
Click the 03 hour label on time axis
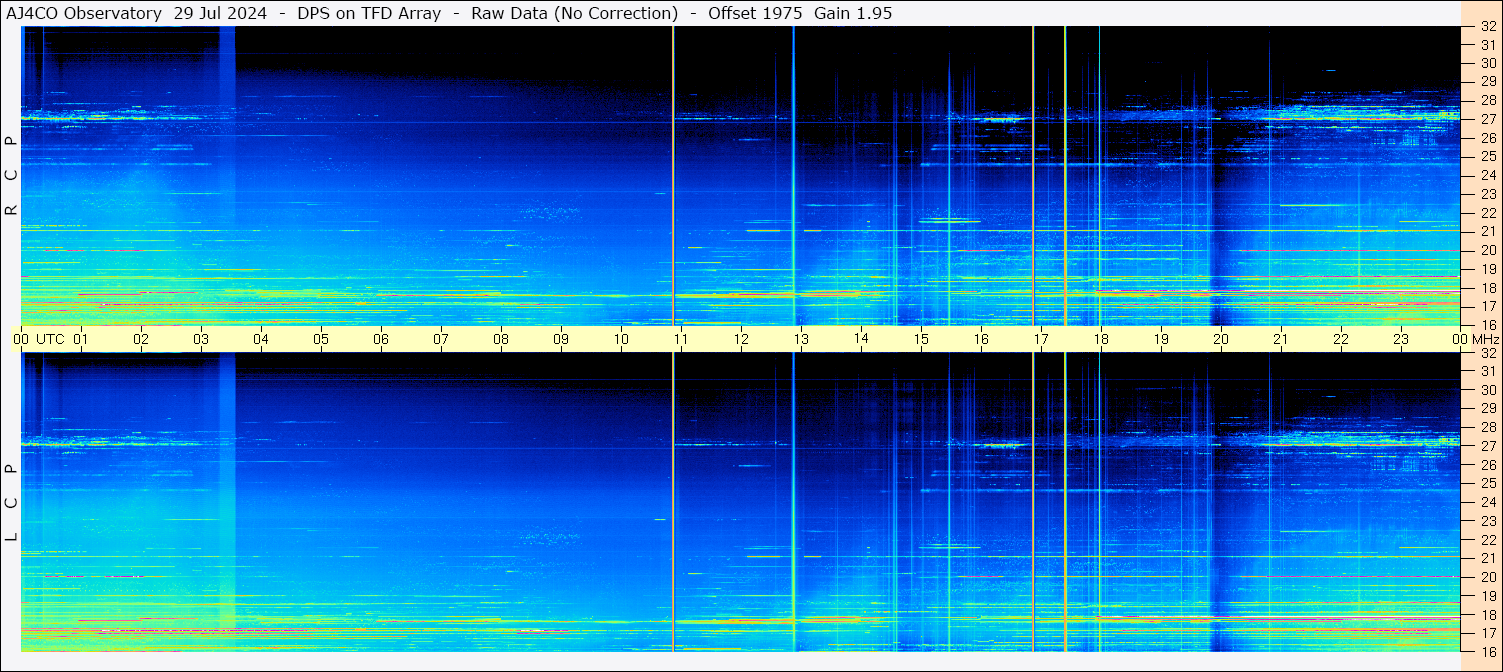[201, 339]
